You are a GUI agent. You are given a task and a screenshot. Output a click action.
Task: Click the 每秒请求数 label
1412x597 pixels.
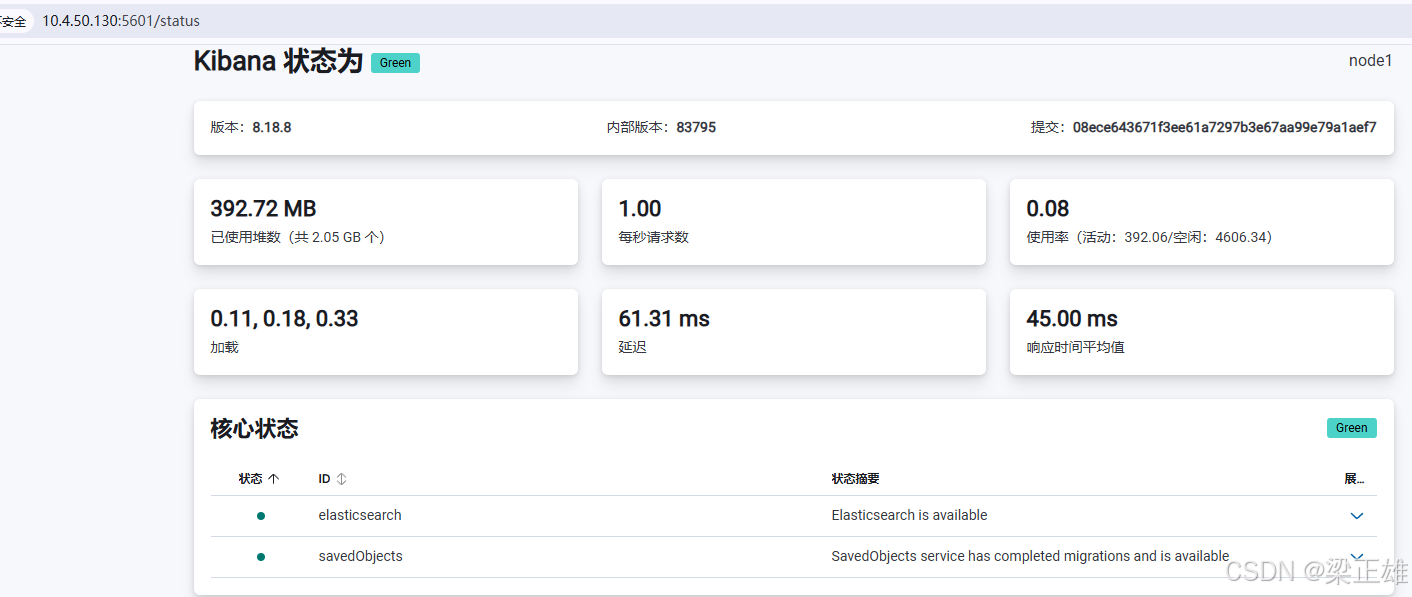[653, 238]
